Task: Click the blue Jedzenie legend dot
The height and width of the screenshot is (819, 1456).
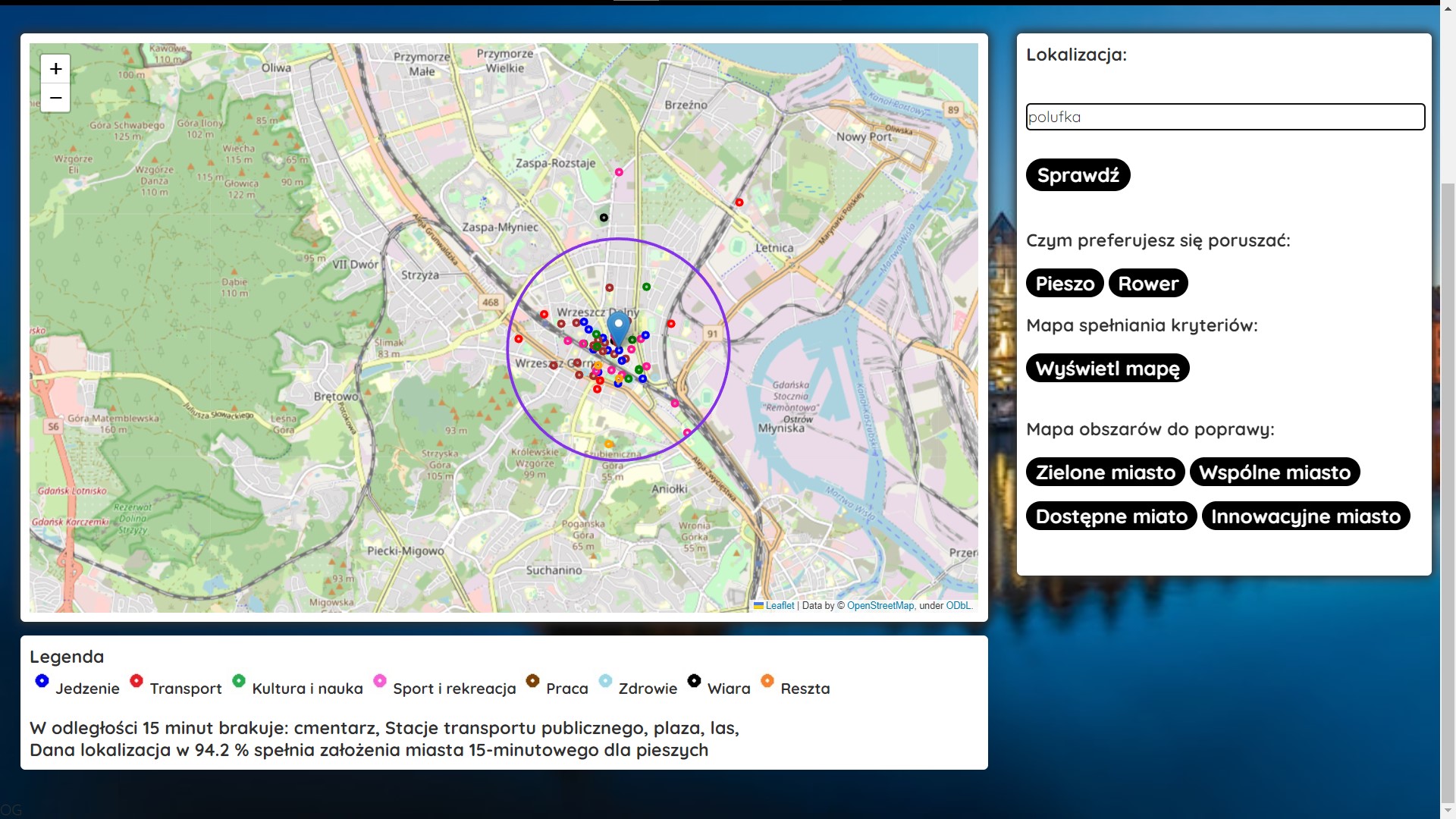Action: [x=42, y=681]
